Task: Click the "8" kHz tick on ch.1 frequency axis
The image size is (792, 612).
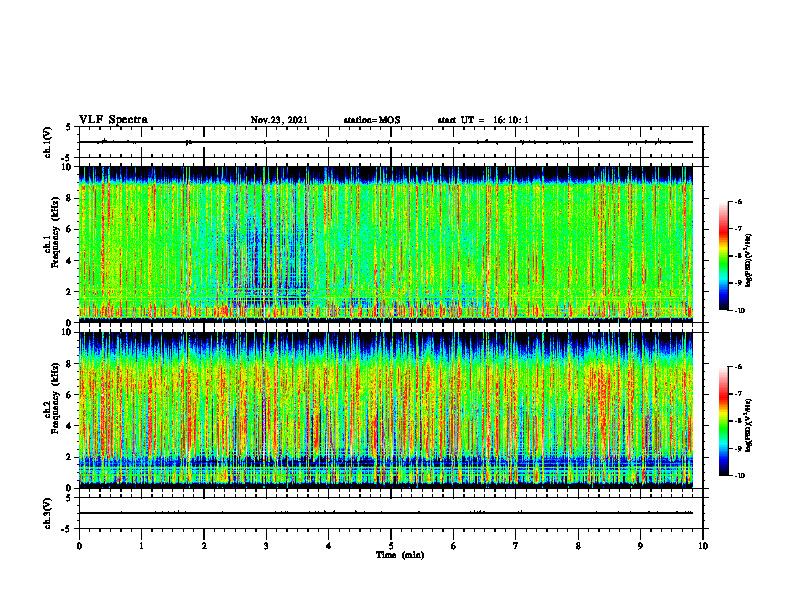Action: [70, 198]
